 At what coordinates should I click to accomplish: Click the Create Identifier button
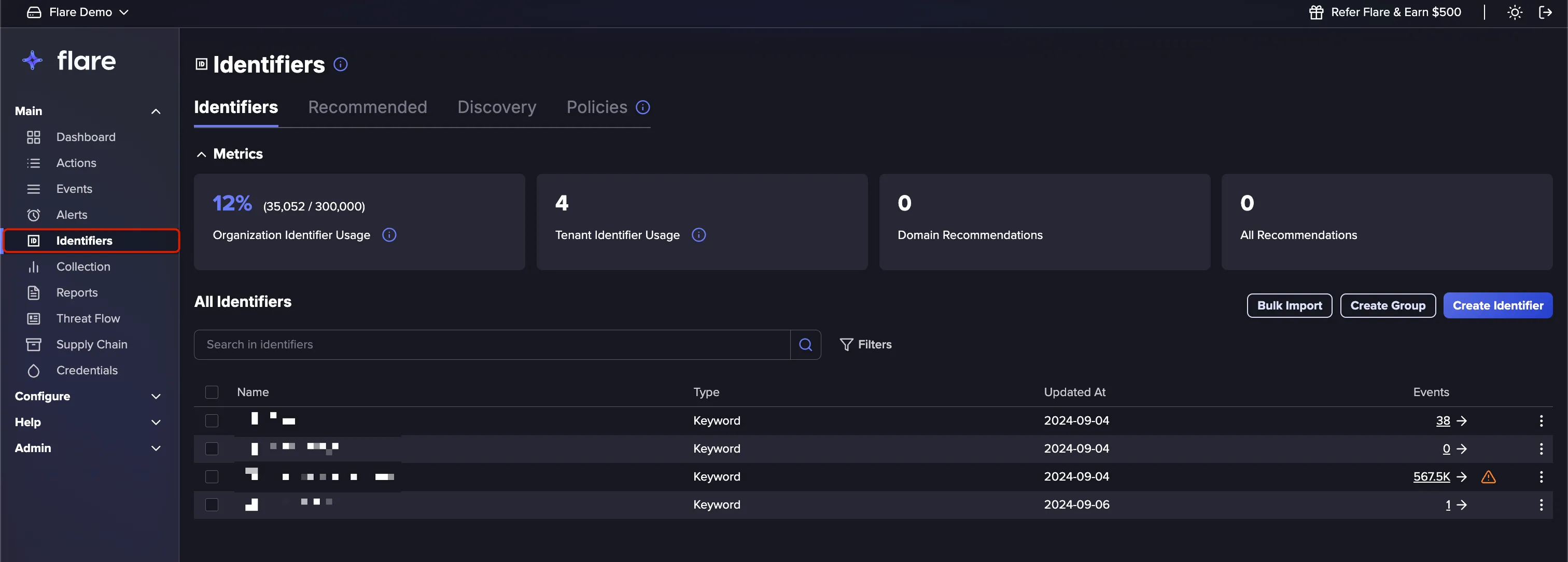(x=1498, y=306)
